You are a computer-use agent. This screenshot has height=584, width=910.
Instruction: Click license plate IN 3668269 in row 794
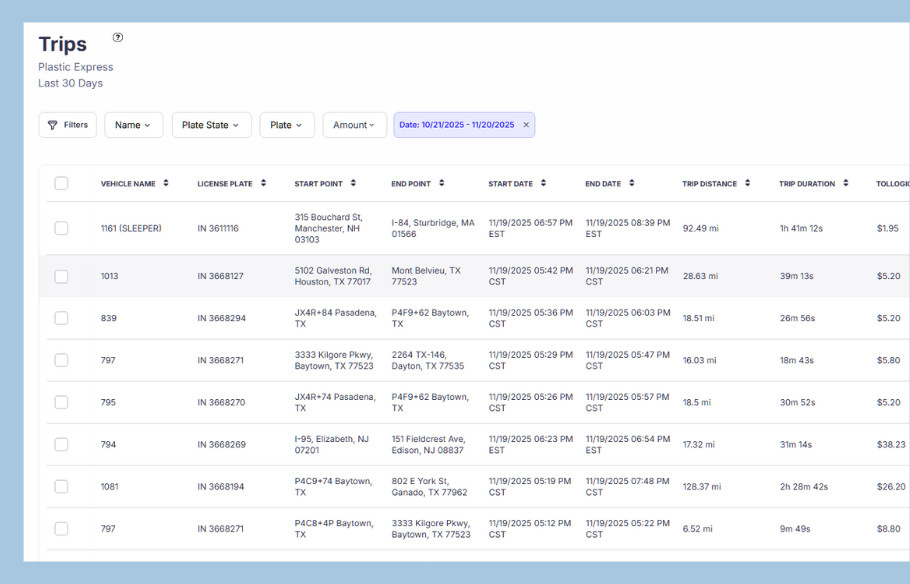[x=221, y=445]
